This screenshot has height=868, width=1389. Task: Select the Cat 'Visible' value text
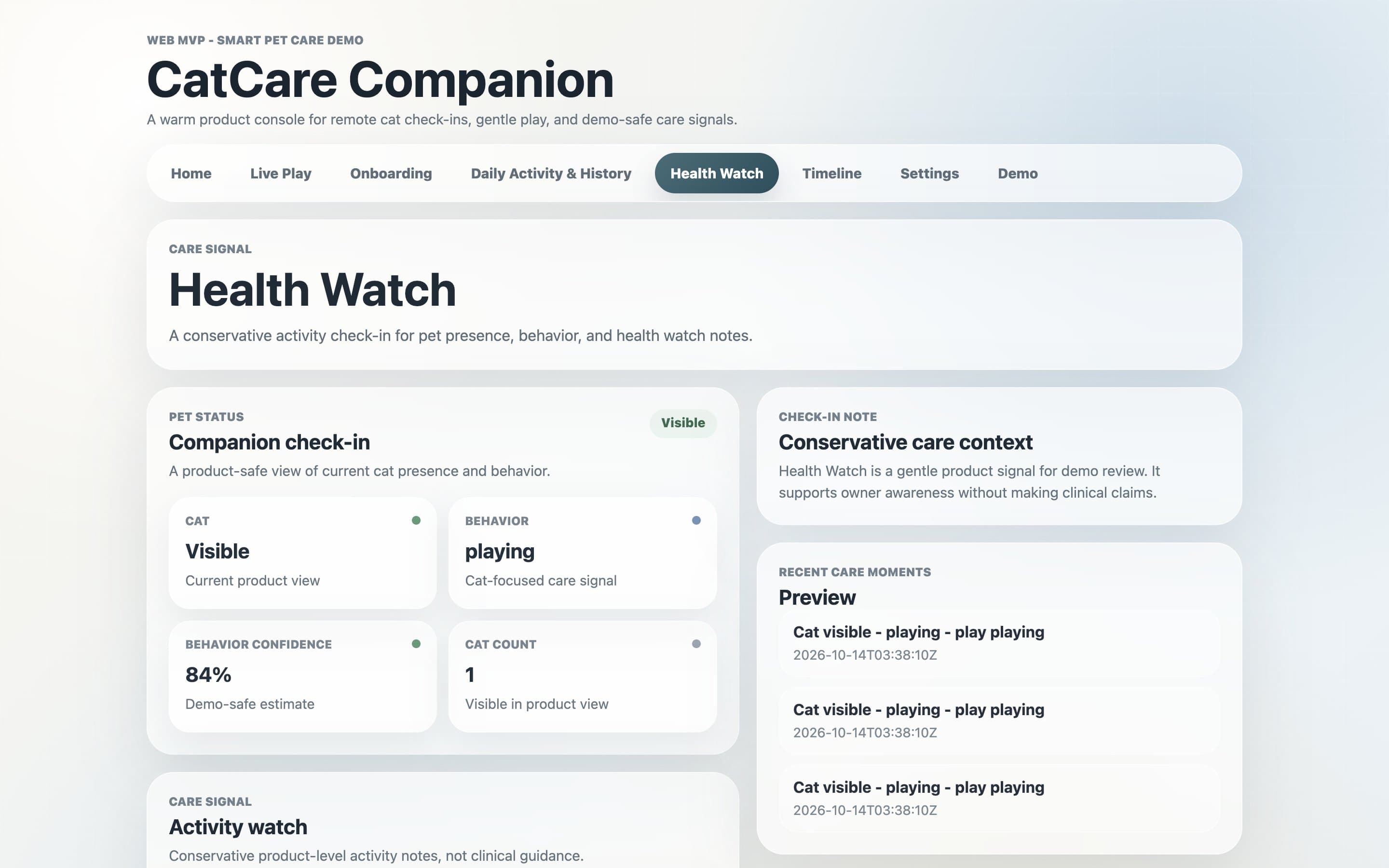tap(217, 551)
